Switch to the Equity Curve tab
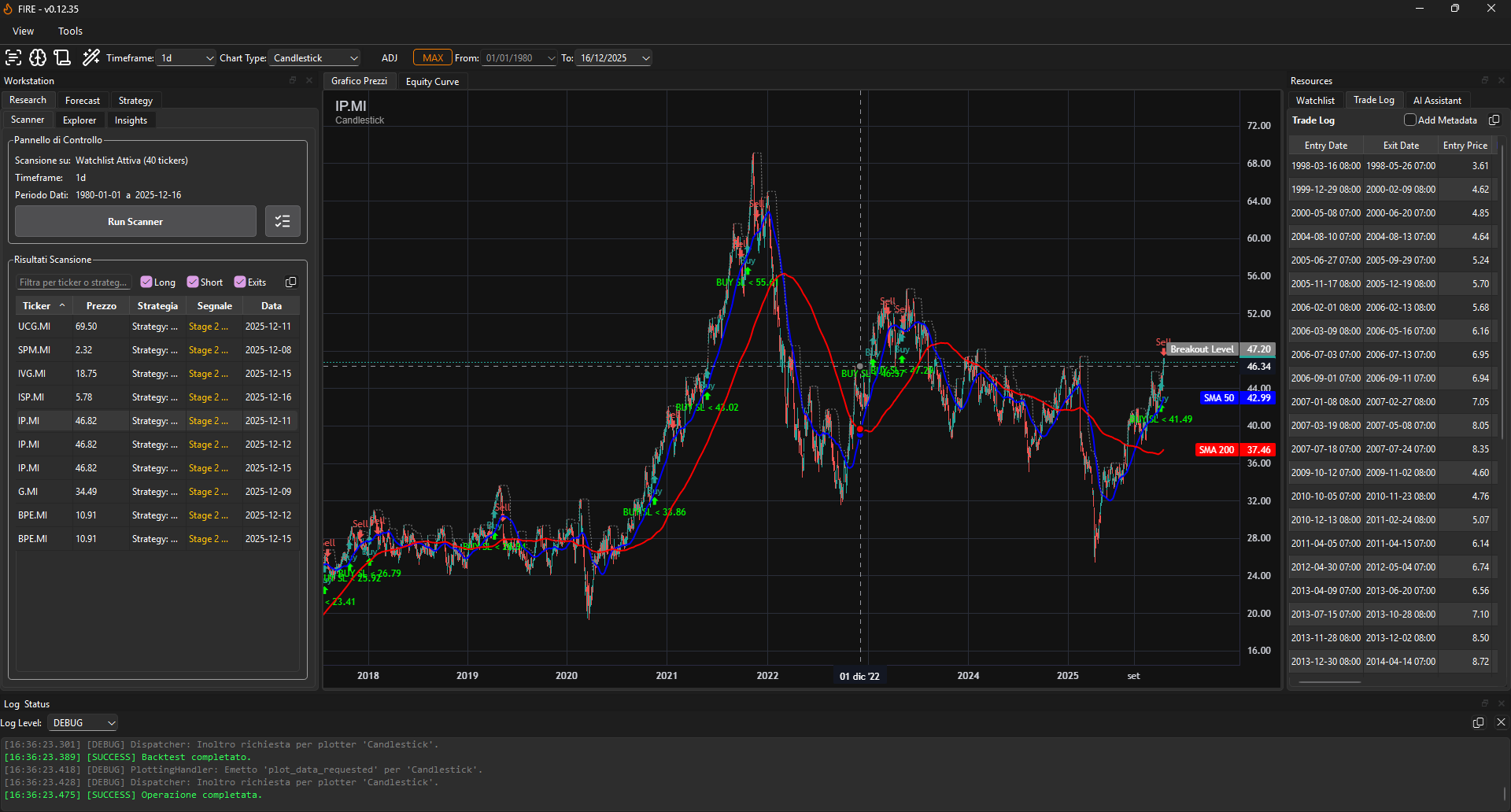Image resolution: width=1511 pixels, height=812 pixels. [x=432, y=82]
